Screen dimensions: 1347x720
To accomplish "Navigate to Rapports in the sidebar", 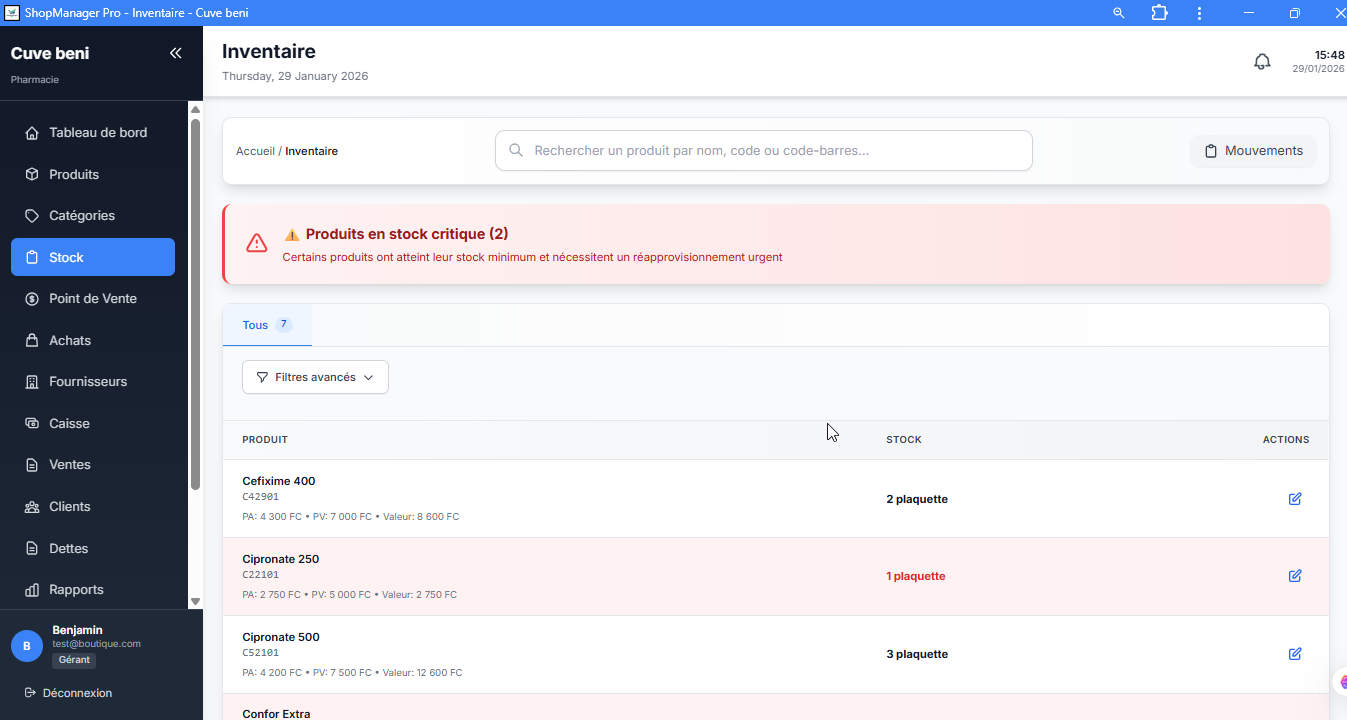I will (x=76, y=590).
